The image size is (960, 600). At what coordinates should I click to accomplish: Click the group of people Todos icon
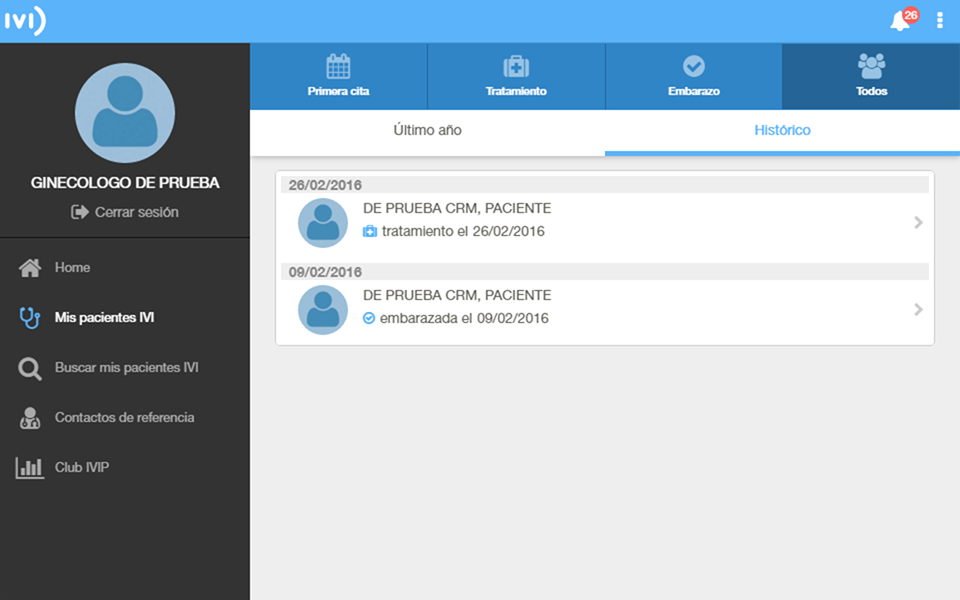point(871,66)
